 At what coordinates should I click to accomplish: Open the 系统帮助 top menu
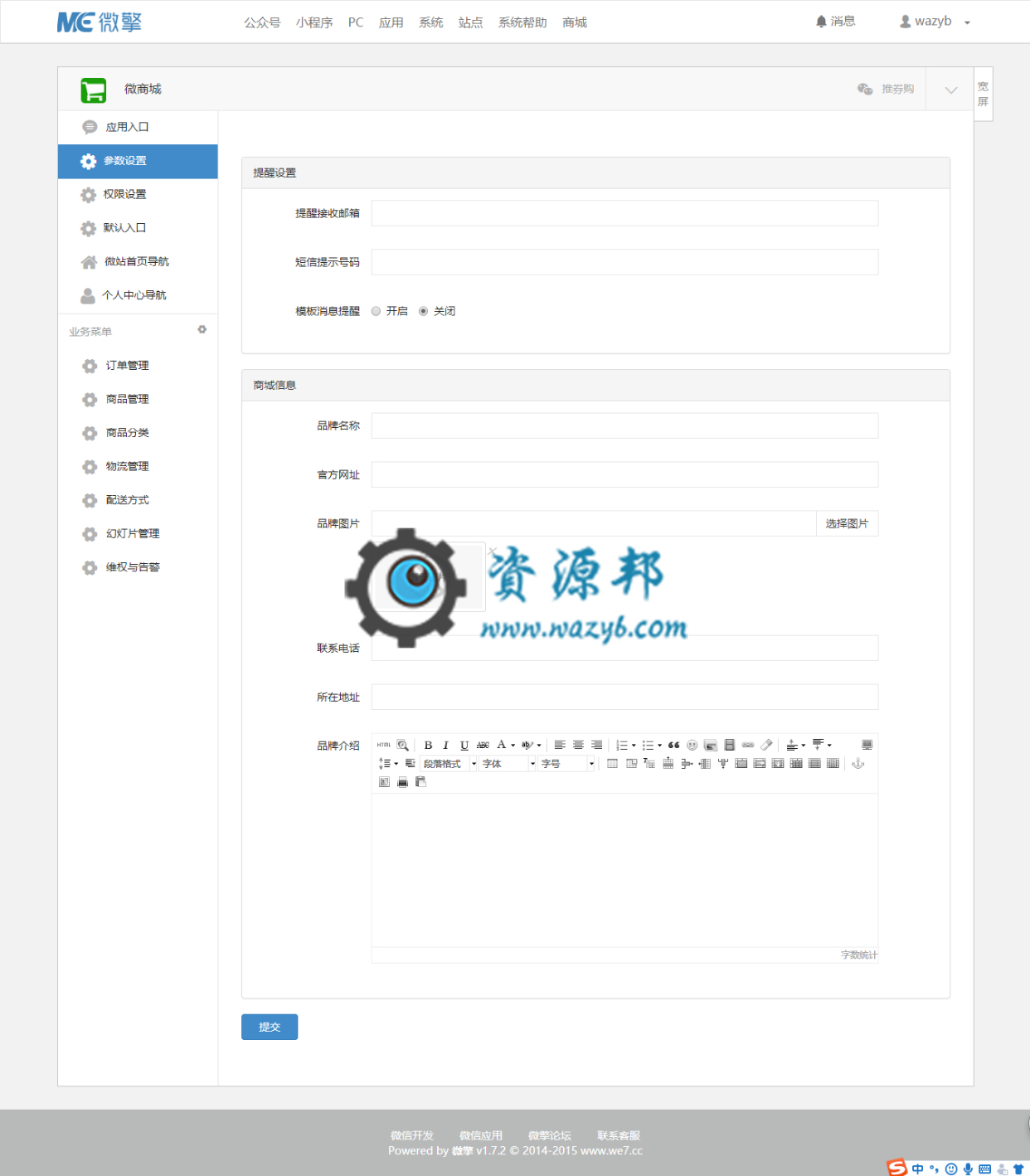[522, 22]
